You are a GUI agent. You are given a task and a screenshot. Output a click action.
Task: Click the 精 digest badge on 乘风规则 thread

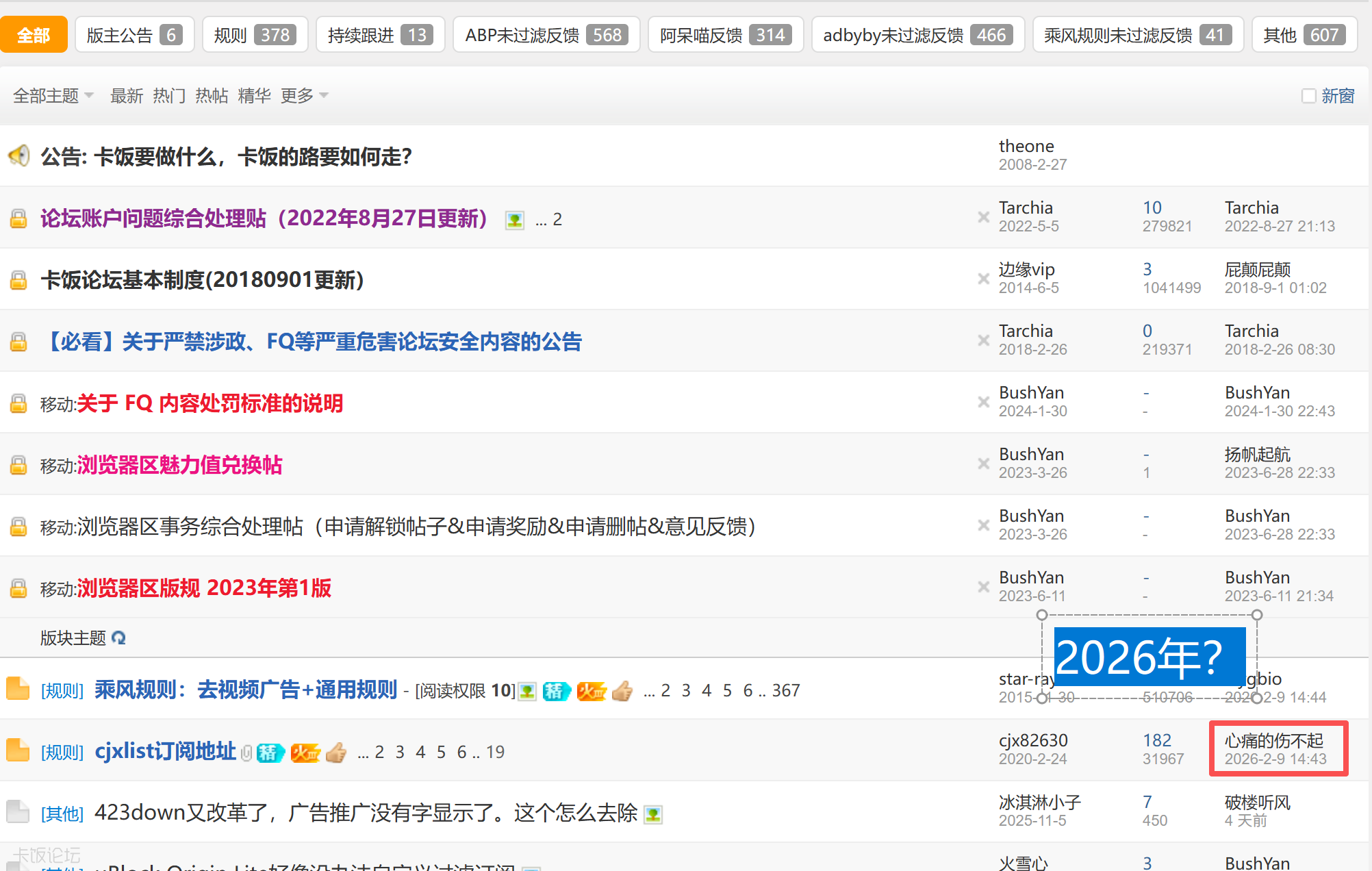pos(556,691)
